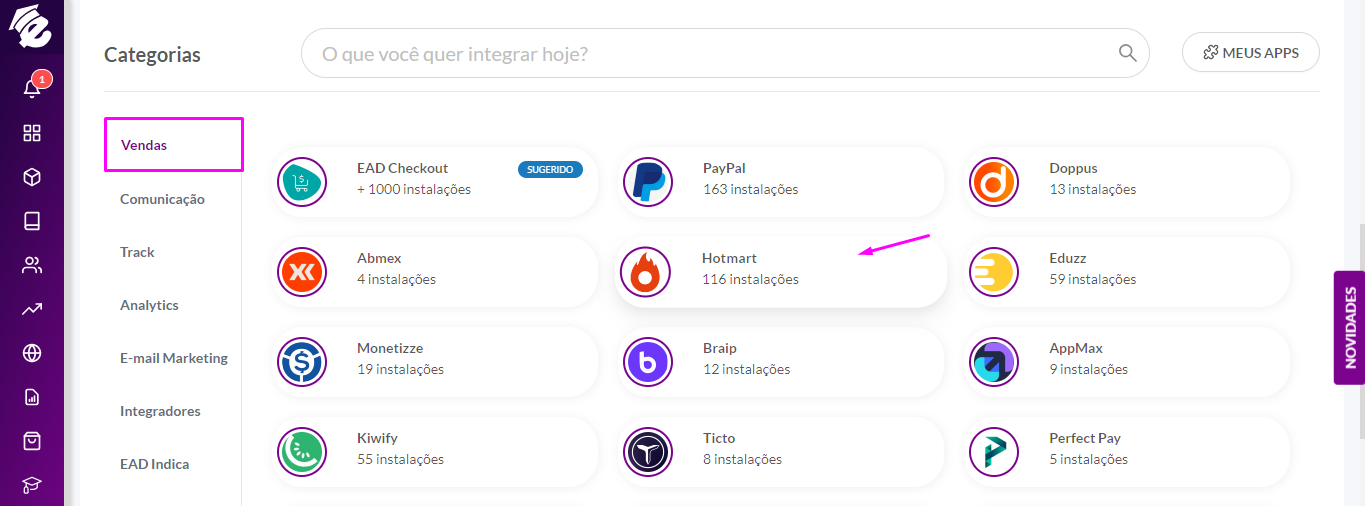Image resolution: width=1365 pixels, height=506 pixels.
Task: Click the AppMax app logo
Action: pos(994,362)
